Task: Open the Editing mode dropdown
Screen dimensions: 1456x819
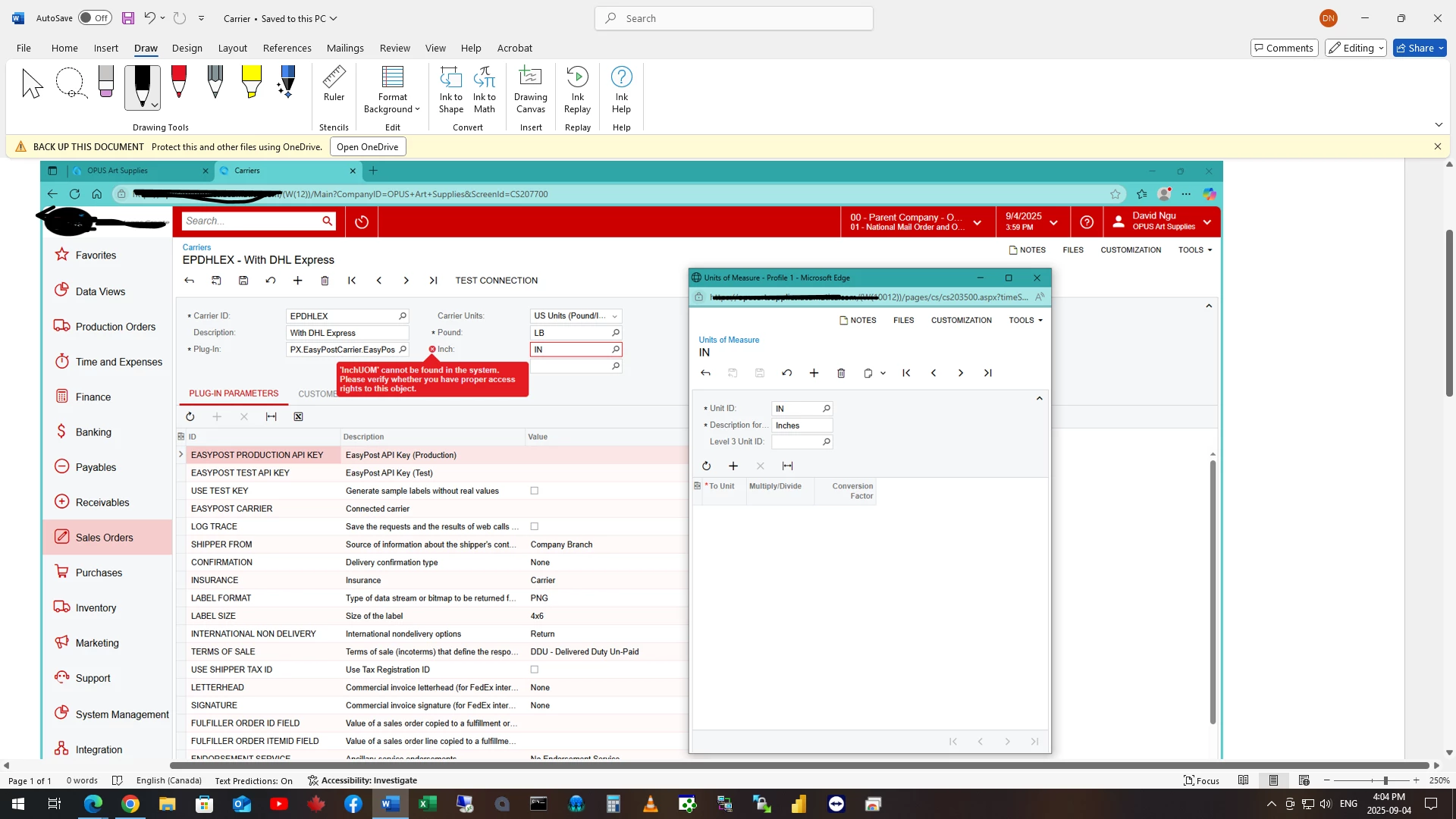Action: tap(1356, 48)
